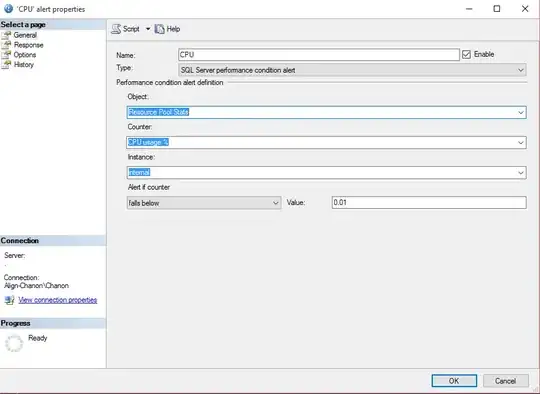Click the Align-Chanon\Chanon connection text

point(36,286)
